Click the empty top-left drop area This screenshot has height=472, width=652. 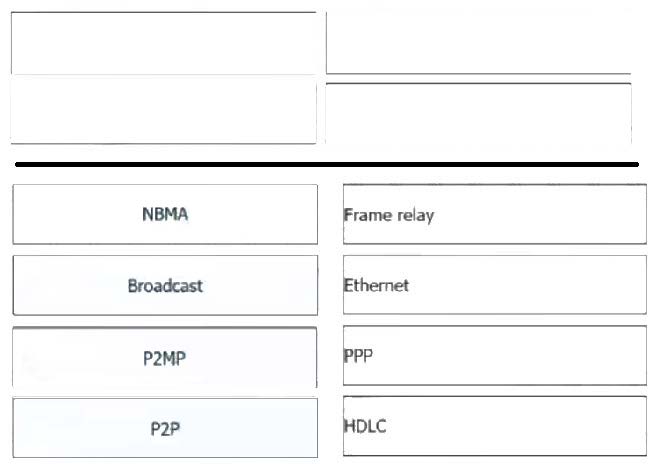coord(163,43)
